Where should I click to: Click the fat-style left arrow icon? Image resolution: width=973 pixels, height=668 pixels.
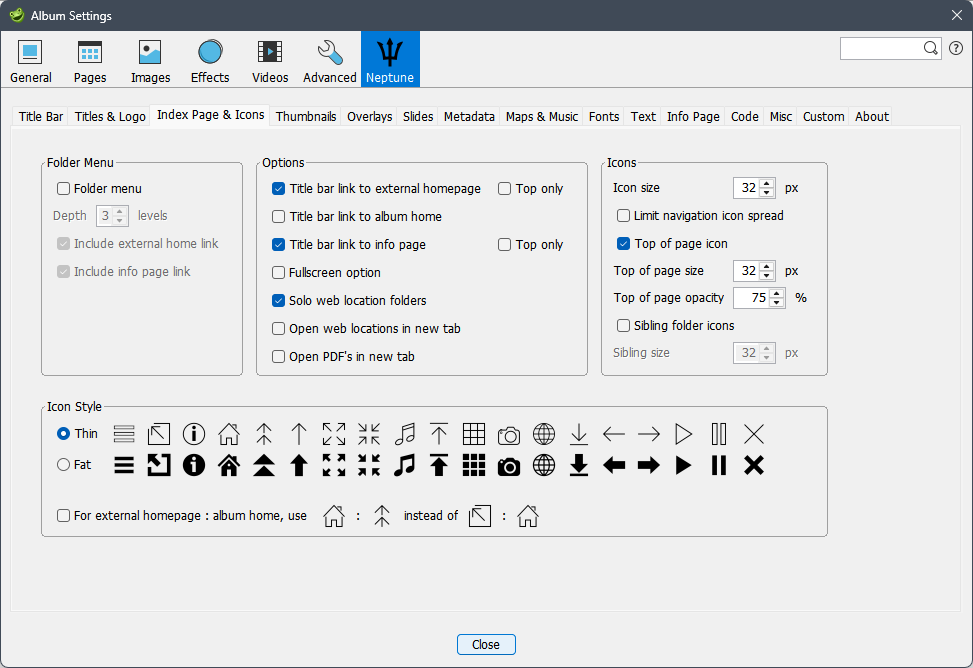[x=614, y=465]
